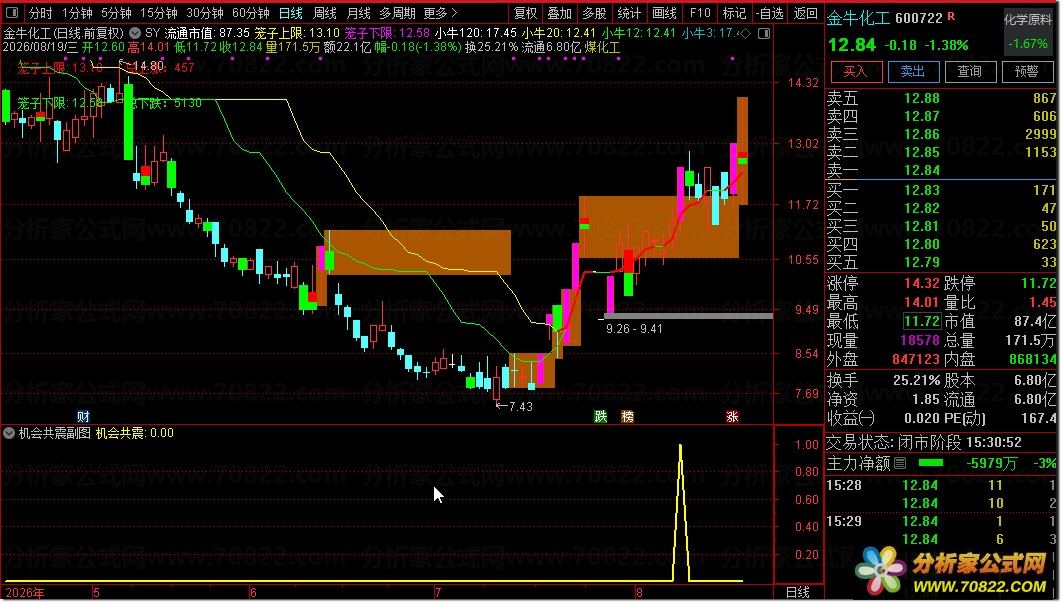Switch to 分时 intraday chart tab
The height and width of the screenshot is (603, 1063).
pyautogui.click(x=41, y=13)
